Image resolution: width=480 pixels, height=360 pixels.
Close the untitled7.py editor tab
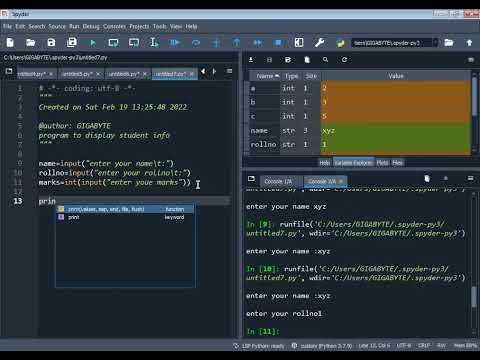pyautogui.click(x=192, y=74)
